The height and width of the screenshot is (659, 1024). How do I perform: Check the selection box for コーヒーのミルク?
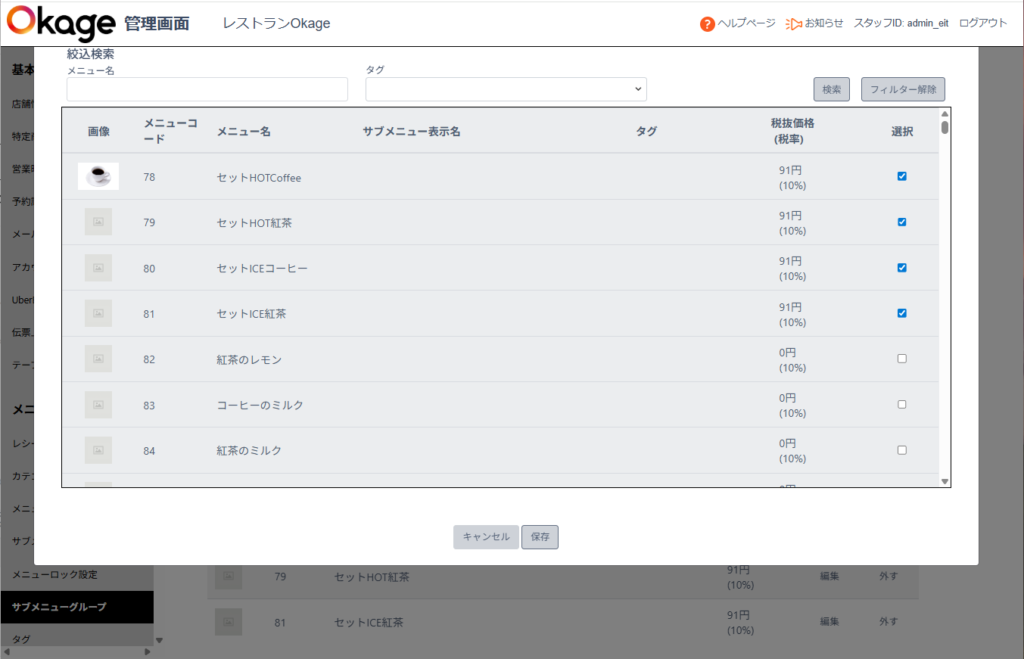902,404
